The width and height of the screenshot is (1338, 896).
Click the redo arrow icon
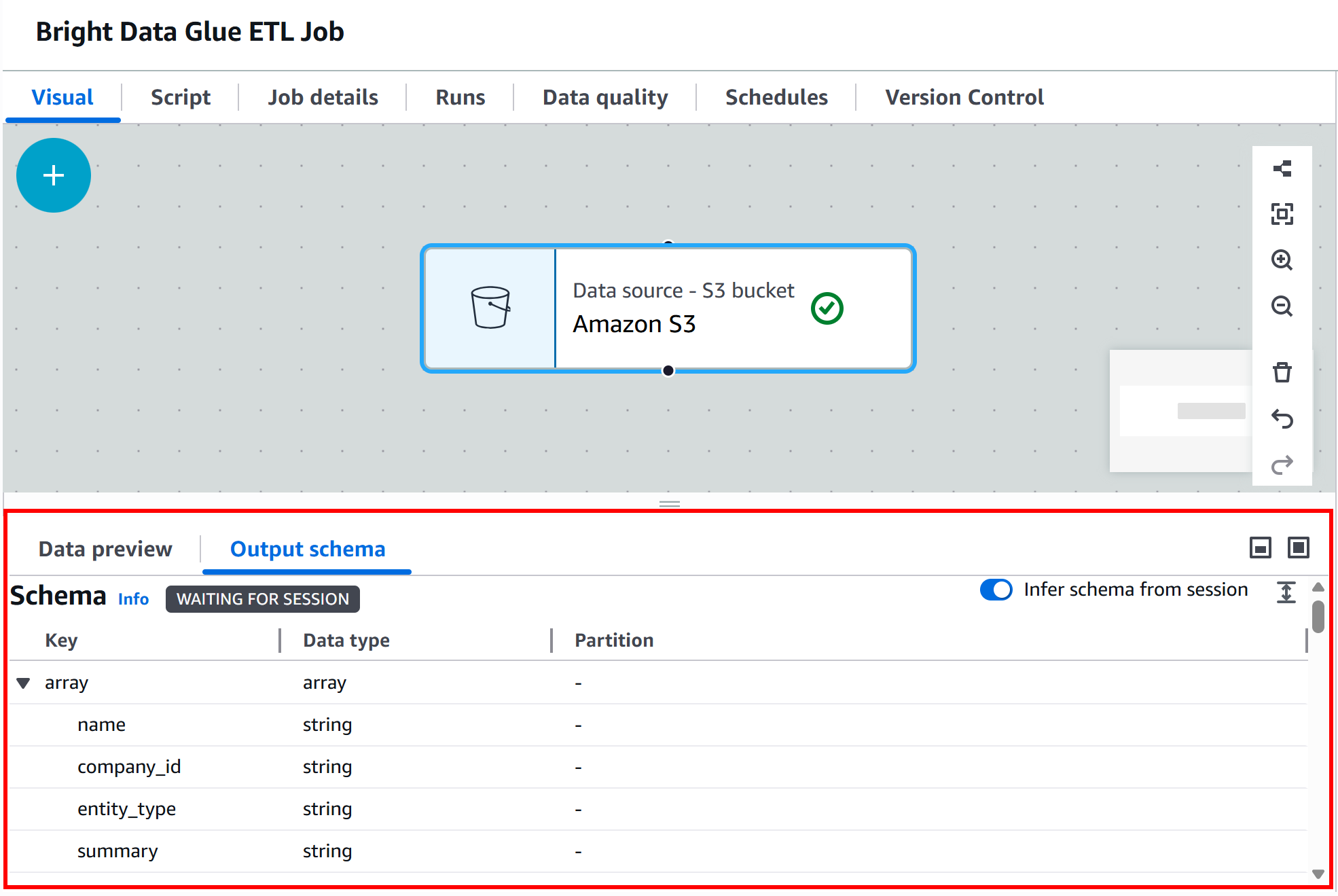pyautogui.click(x=1282, y=465)
